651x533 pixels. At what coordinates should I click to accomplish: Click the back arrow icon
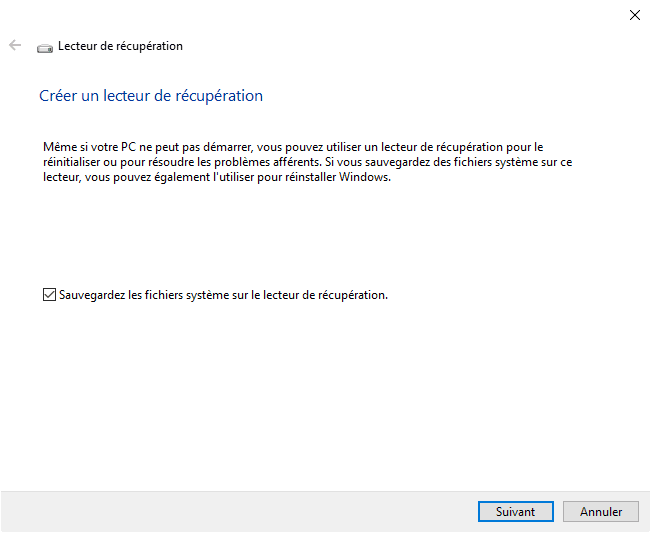15,45
